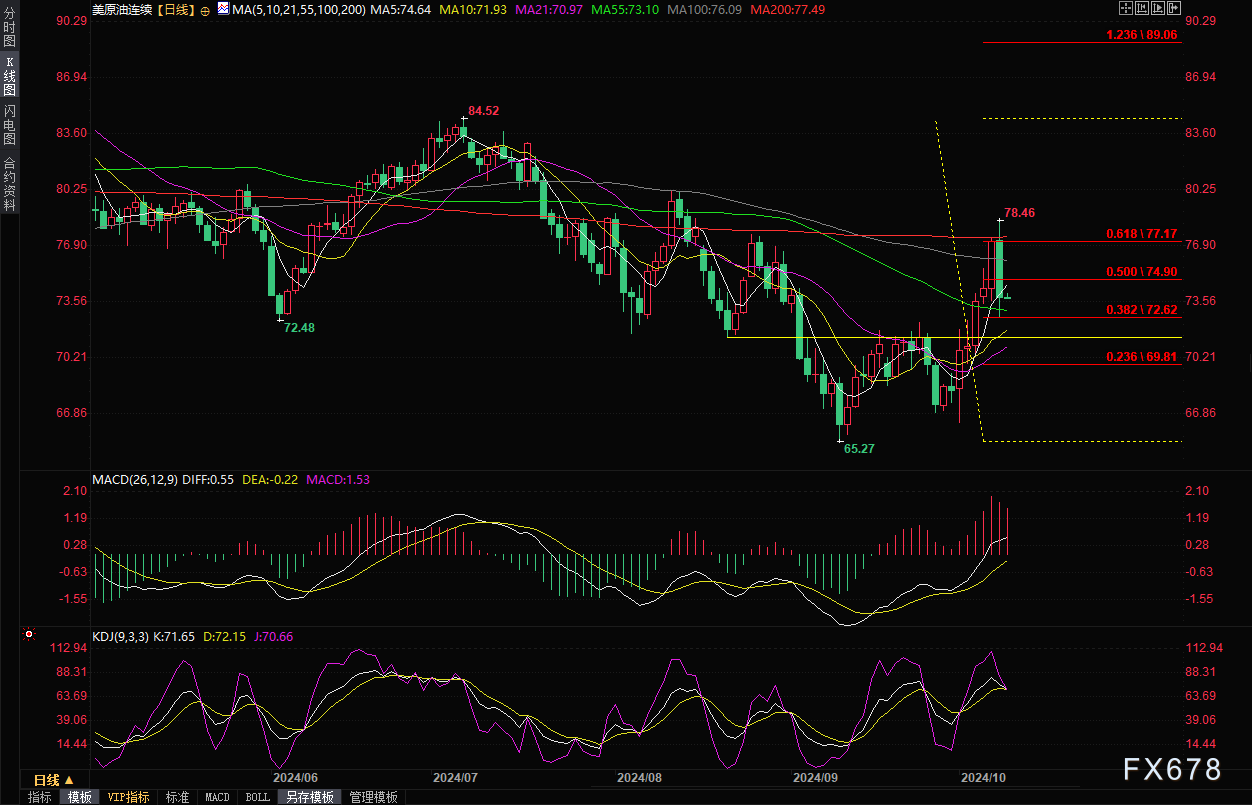1252x805 pixels.
Task: Open the 合约资料 sidebar tab
Action: tap(9, 183)
